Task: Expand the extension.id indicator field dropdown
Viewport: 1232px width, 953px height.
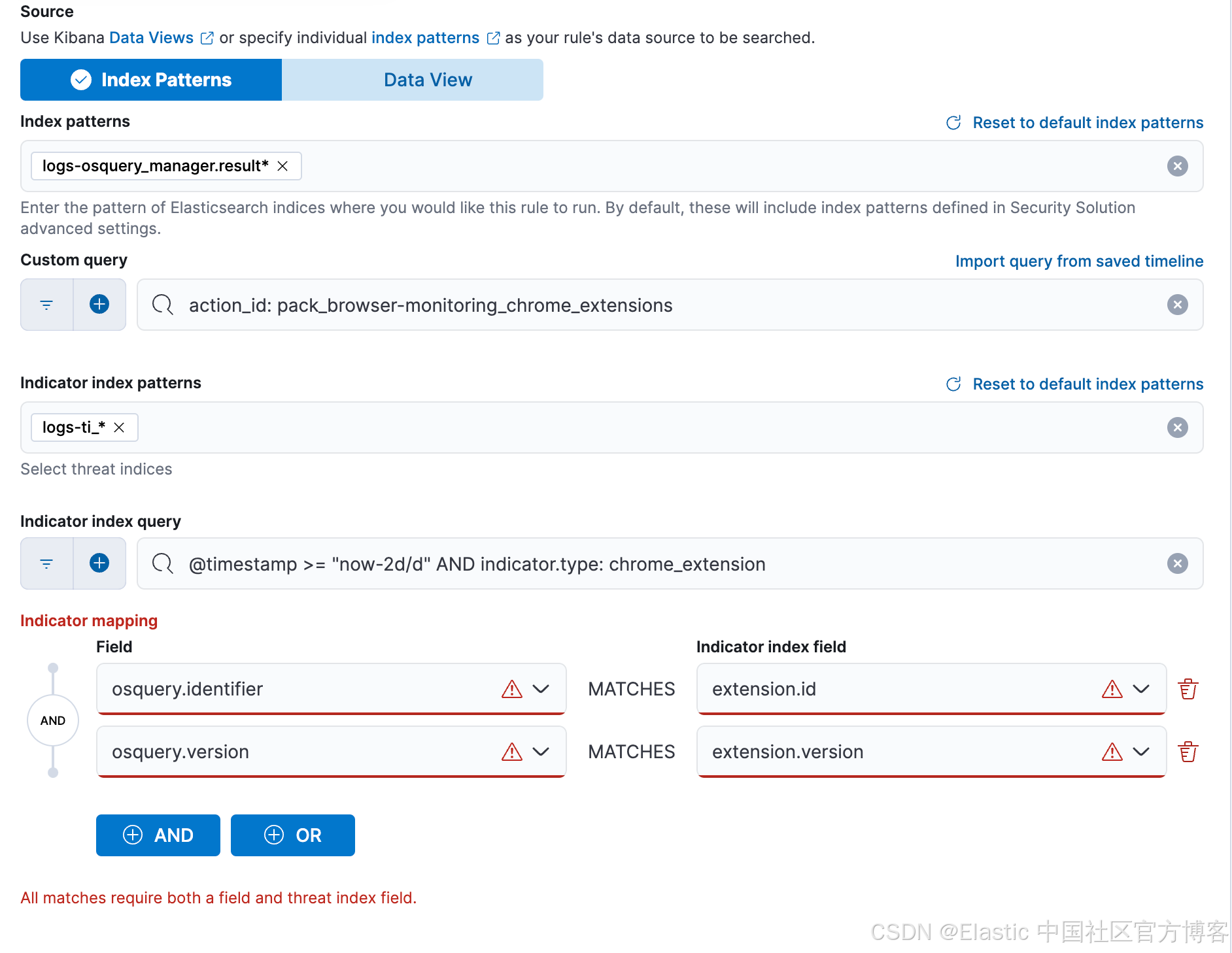Action: click(1141, 689)
